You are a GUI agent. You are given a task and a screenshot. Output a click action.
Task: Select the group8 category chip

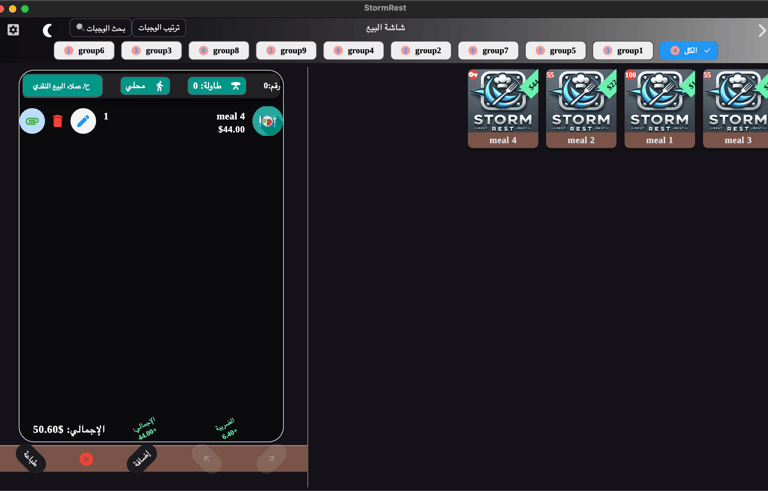[x=219, y=50]
